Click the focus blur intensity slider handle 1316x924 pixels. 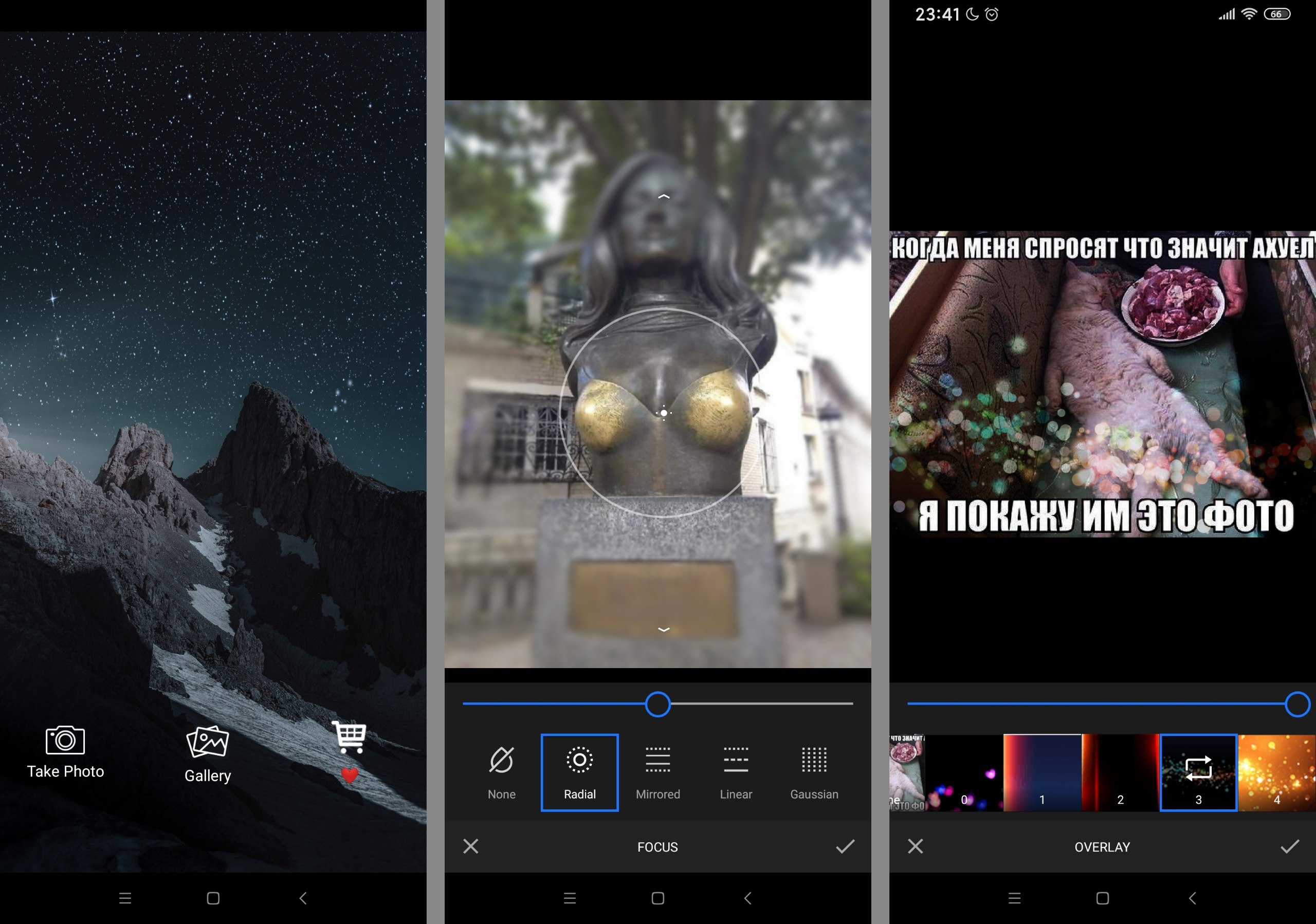tap(657, 704)
